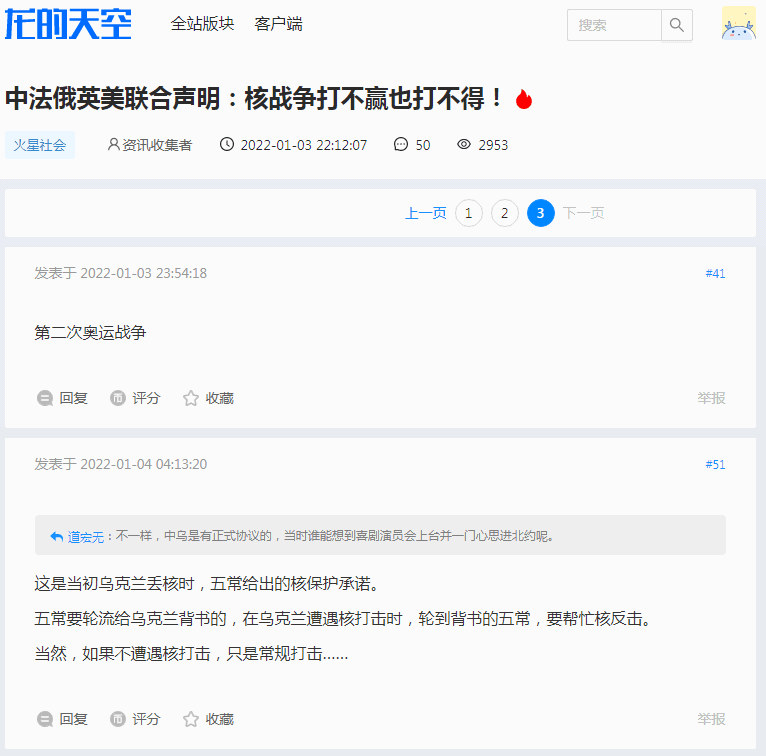This screenshot has height=756, width=766.
Task: Click 收藏 text under post #41
Action: [x=219, y=398]
